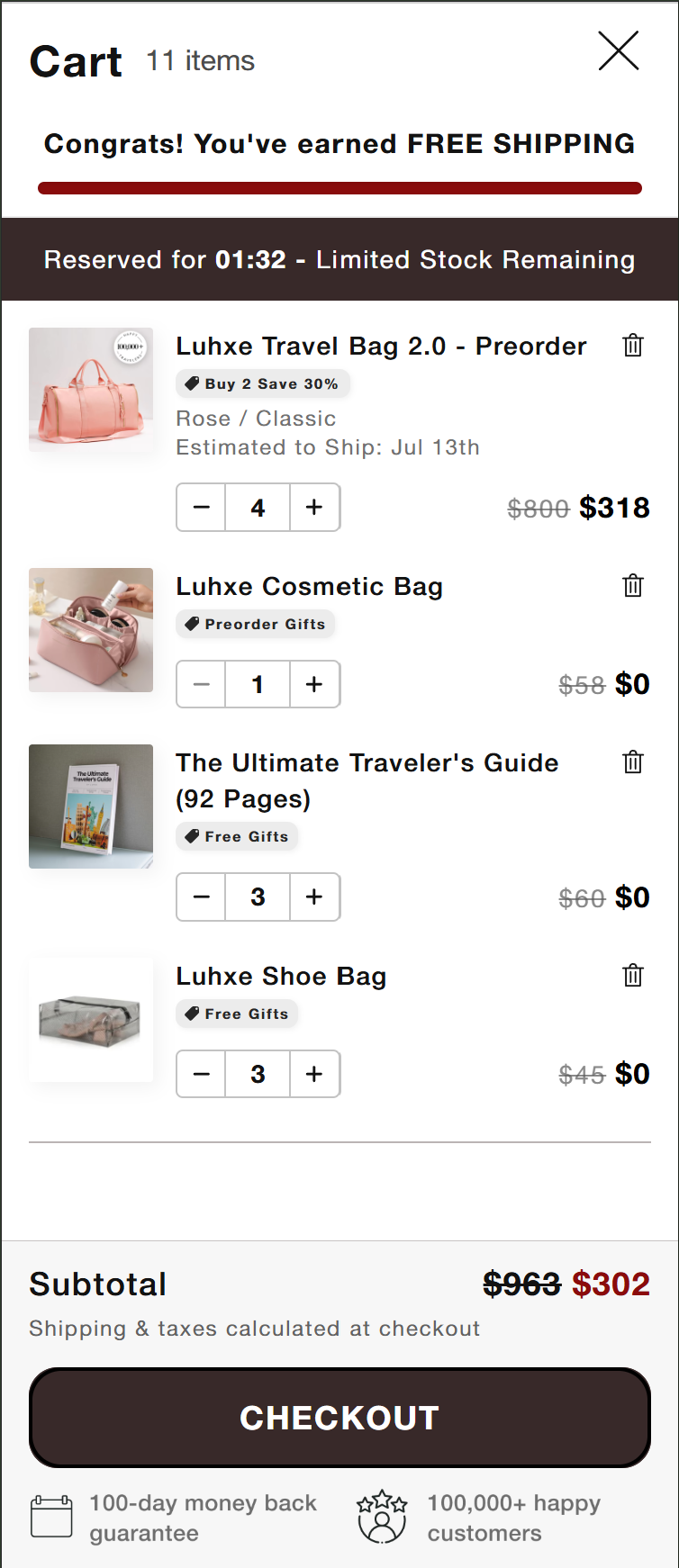Remove Luhxe Shoe Bag using trash icon

[x=633, y=976]
